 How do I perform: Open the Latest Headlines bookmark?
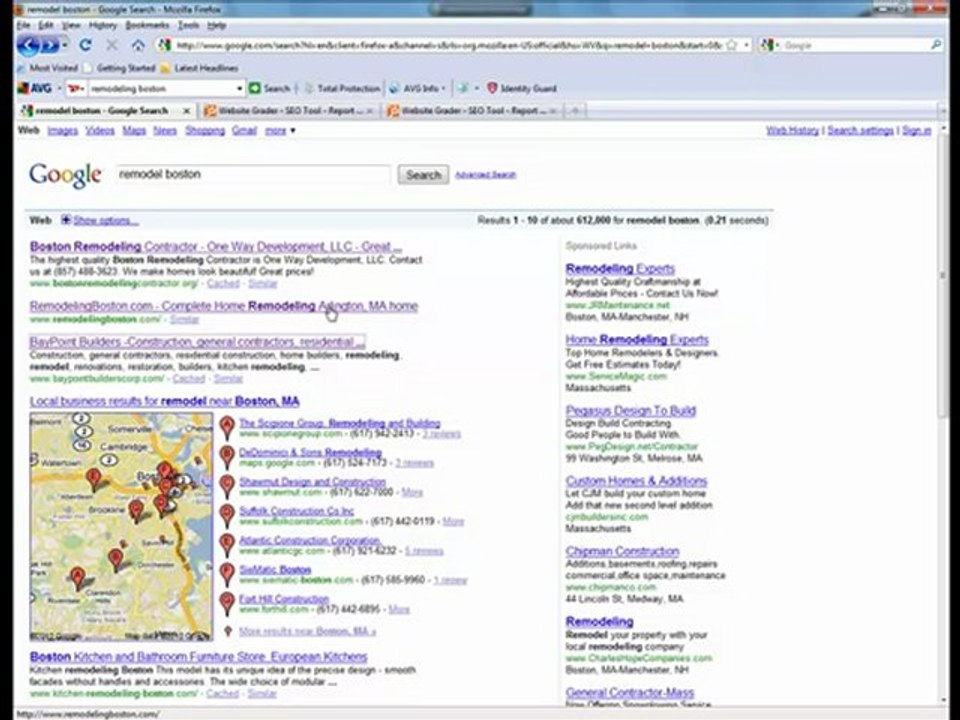pos(200,68)
